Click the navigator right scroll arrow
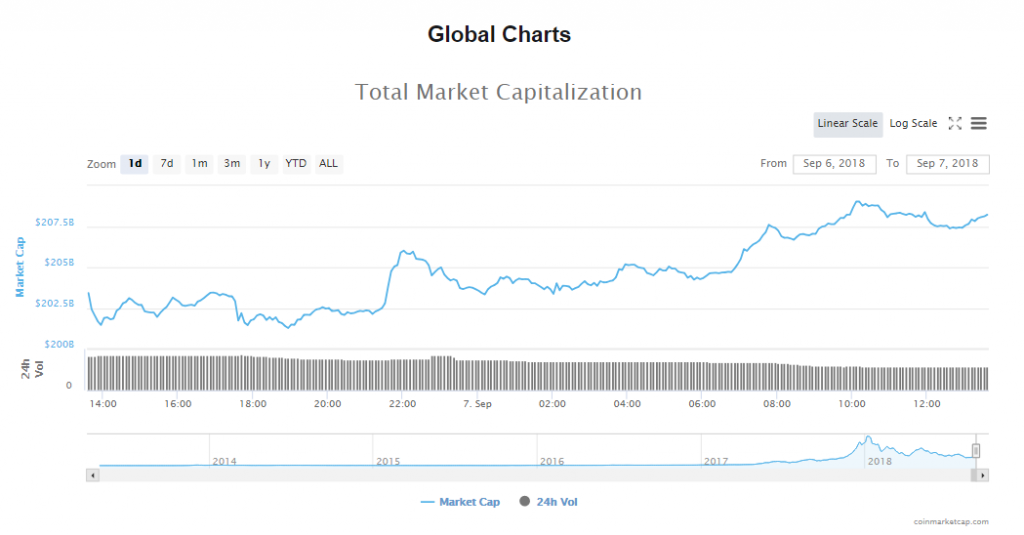The width and height of the screenshot is (1024, 535). pyautogui.click(x=983, y=475)
